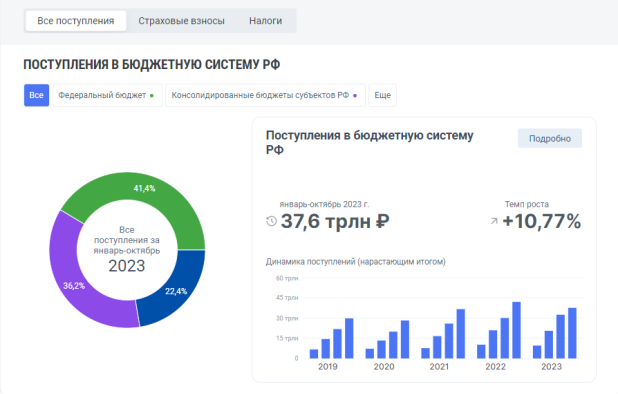
Task: Open the Подробно details button
Action: 549,138
